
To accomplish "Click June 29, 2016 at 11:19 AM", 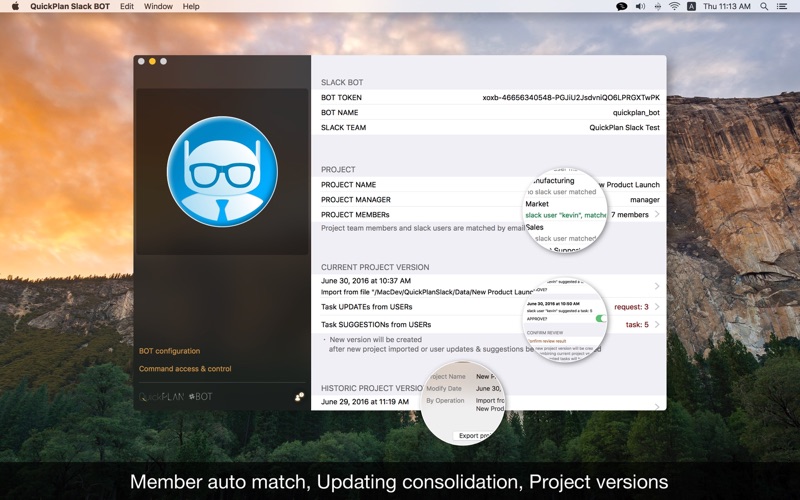I will point(365,402).
